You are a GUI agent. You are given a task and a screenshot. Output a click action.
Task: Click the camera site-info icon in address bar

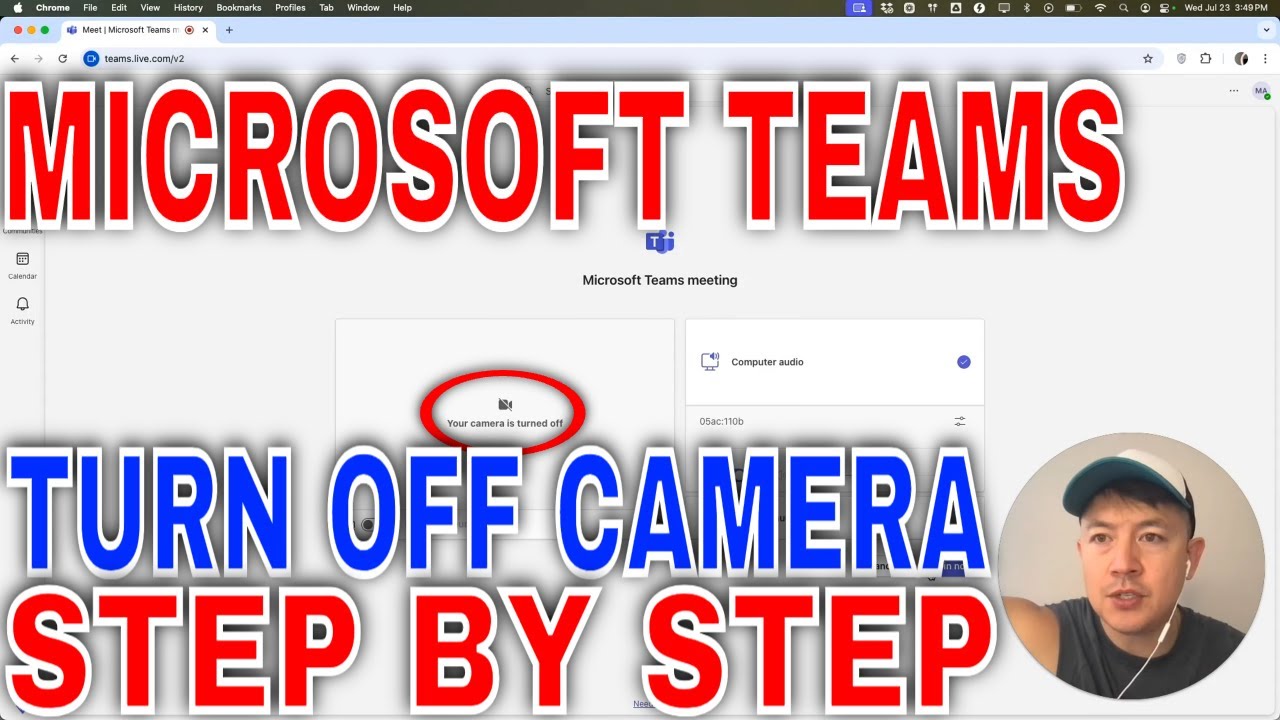[x=91, y=59]
